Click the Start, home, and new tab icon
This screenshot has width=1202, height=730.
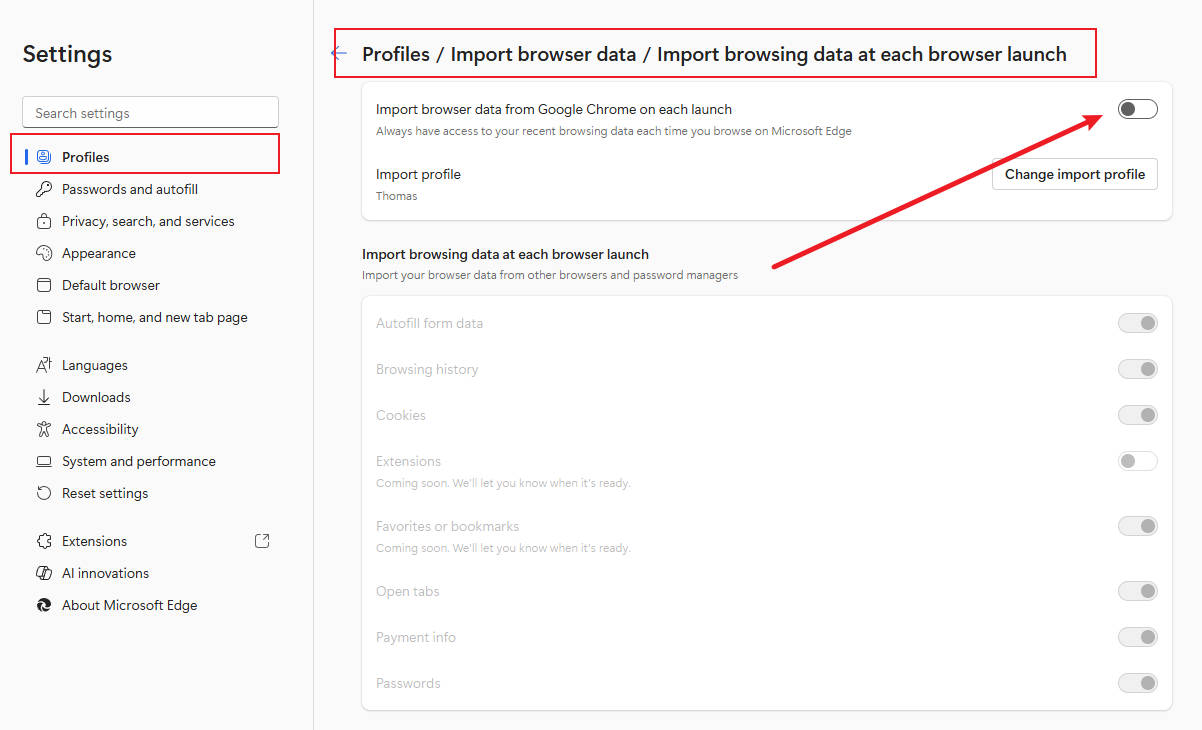point(43,317)
